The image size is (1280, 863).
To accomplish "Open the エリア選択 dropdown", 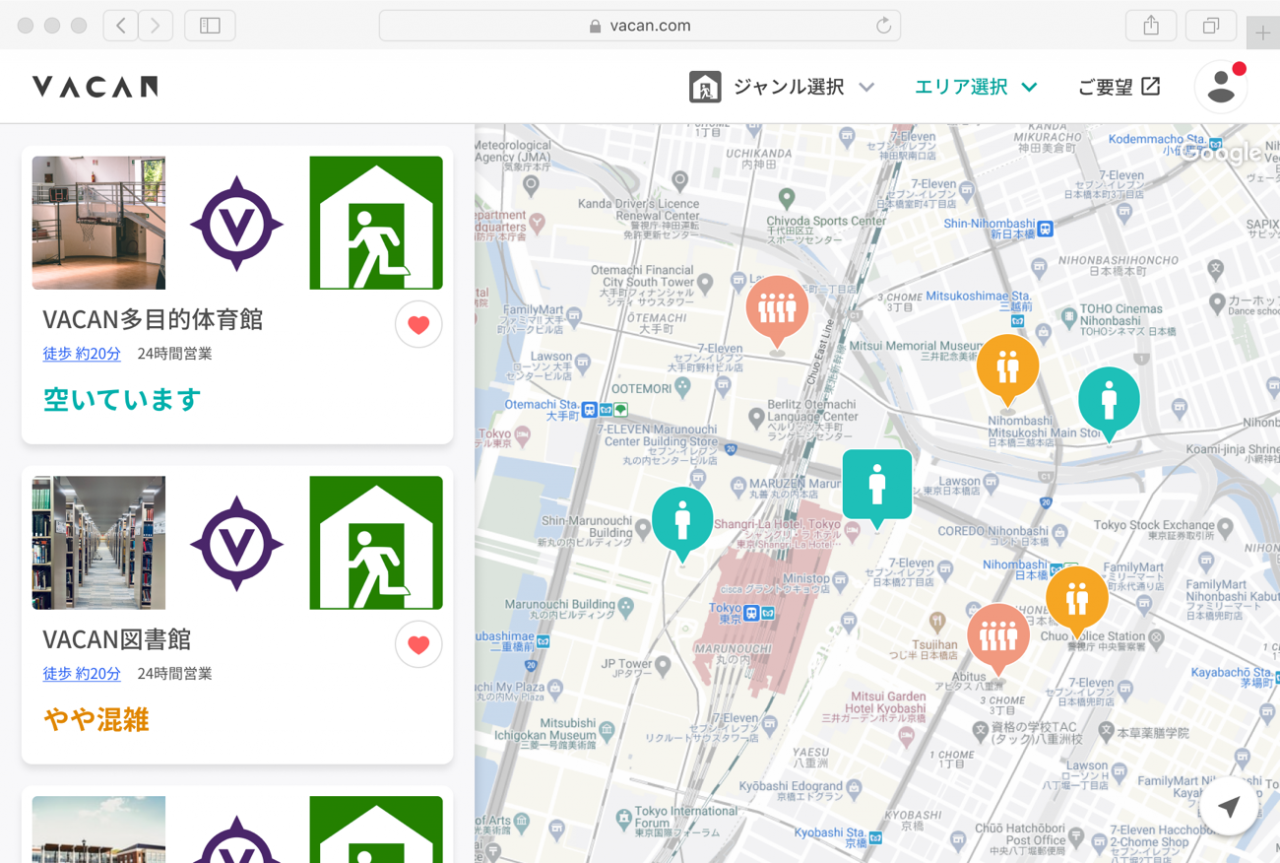I will click(975, 87).
